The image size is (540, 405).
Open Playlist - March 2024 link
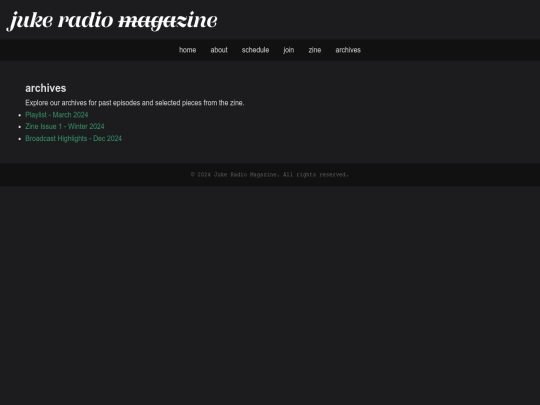click(57, 115)
